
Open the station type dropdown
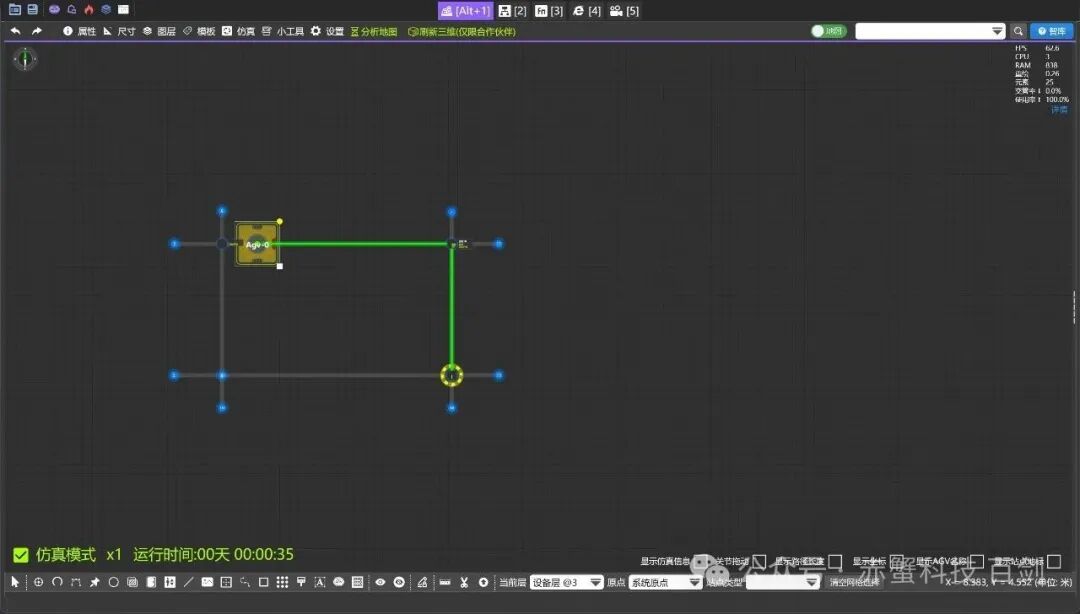[x=783, y=582]
